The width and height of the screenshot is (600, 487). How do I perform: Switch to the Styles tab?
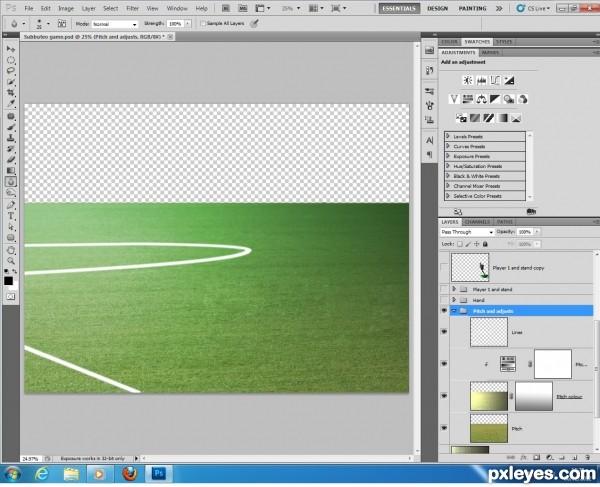[x=504, y=42]
